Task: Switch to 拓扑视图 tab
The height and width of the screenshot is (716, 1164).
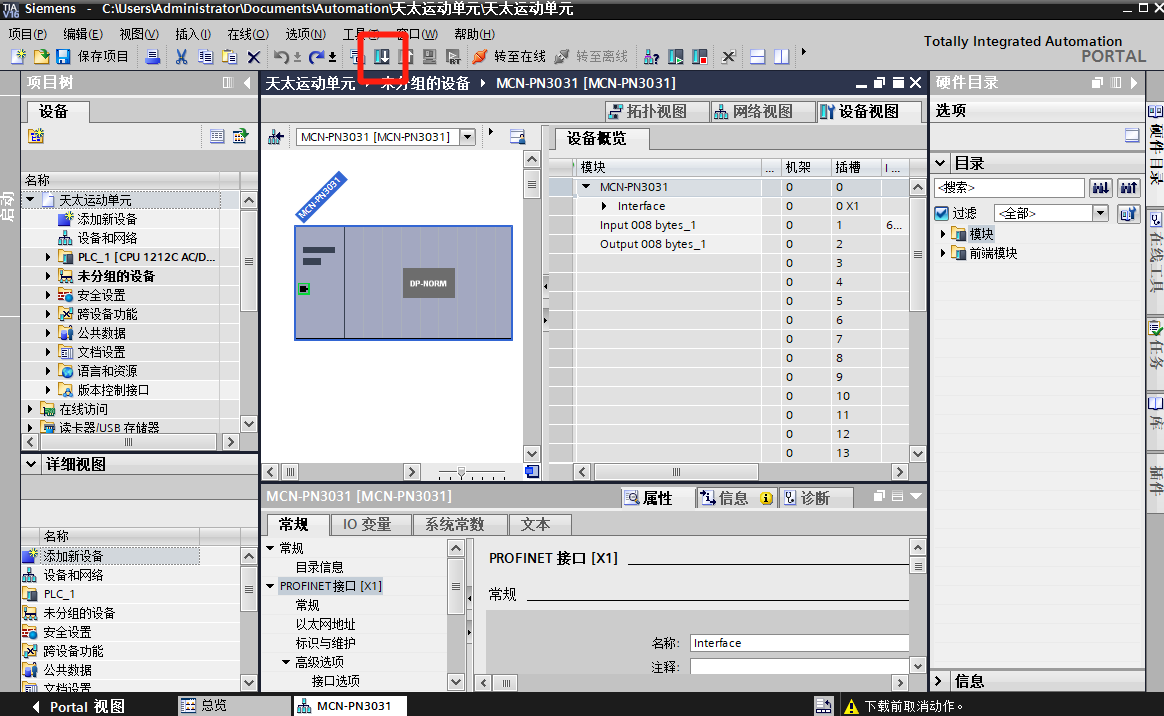Action: (x=657, y=111)
